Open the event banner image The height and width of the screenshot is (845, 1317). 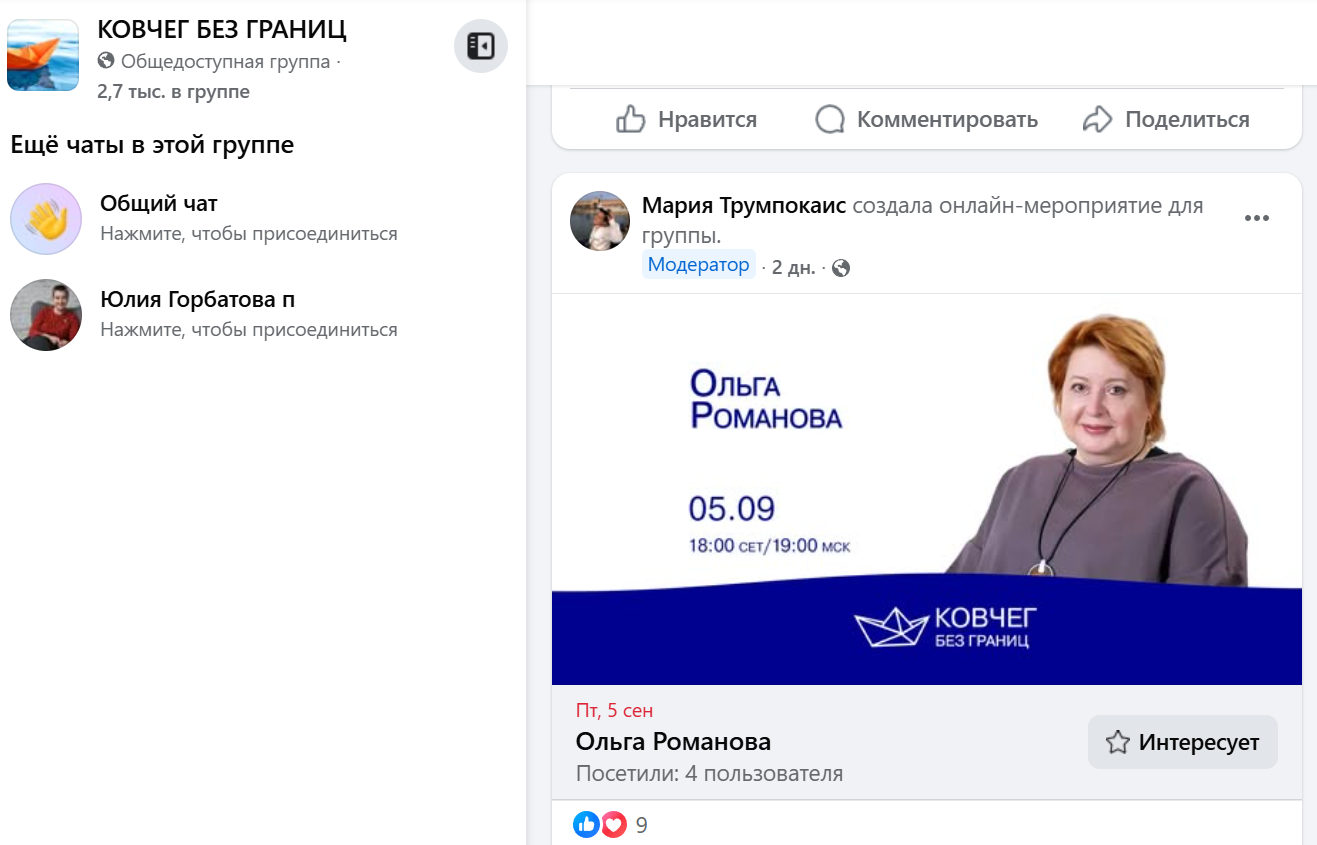tap(927, 489)
